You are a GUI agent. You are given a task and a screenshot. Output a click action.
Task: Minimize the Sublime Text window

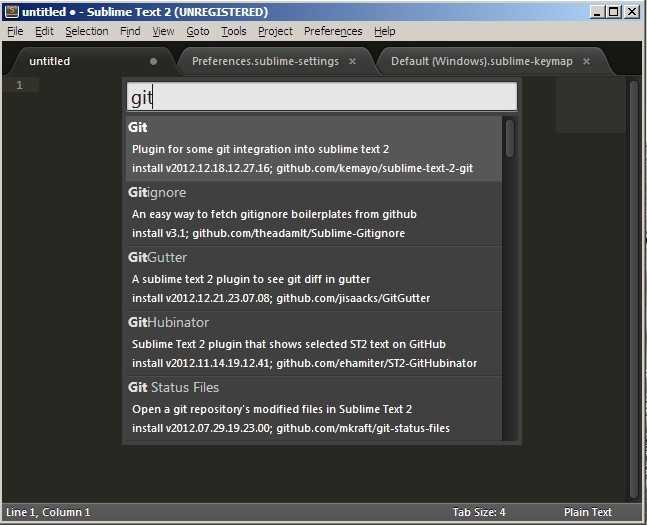click(597, 12)
